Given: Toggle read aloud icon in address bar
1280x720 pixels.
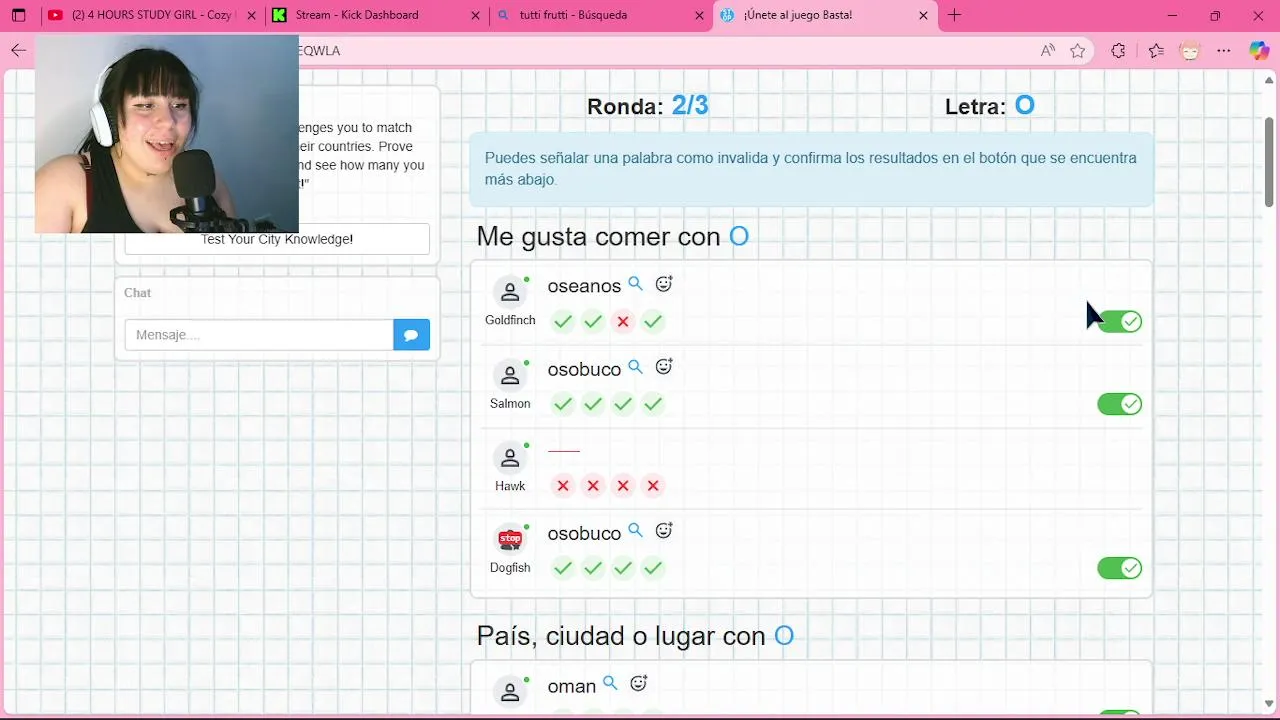Looking at the screenshot, I should [x=1047, y=50].
